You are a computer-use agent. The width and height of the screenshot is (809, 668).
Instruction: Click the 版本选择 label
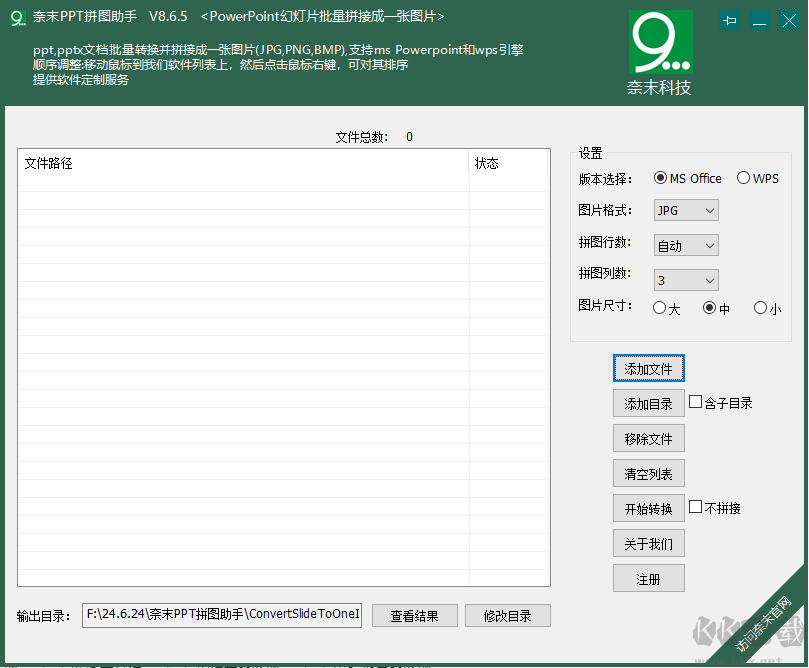click(605, 179)
